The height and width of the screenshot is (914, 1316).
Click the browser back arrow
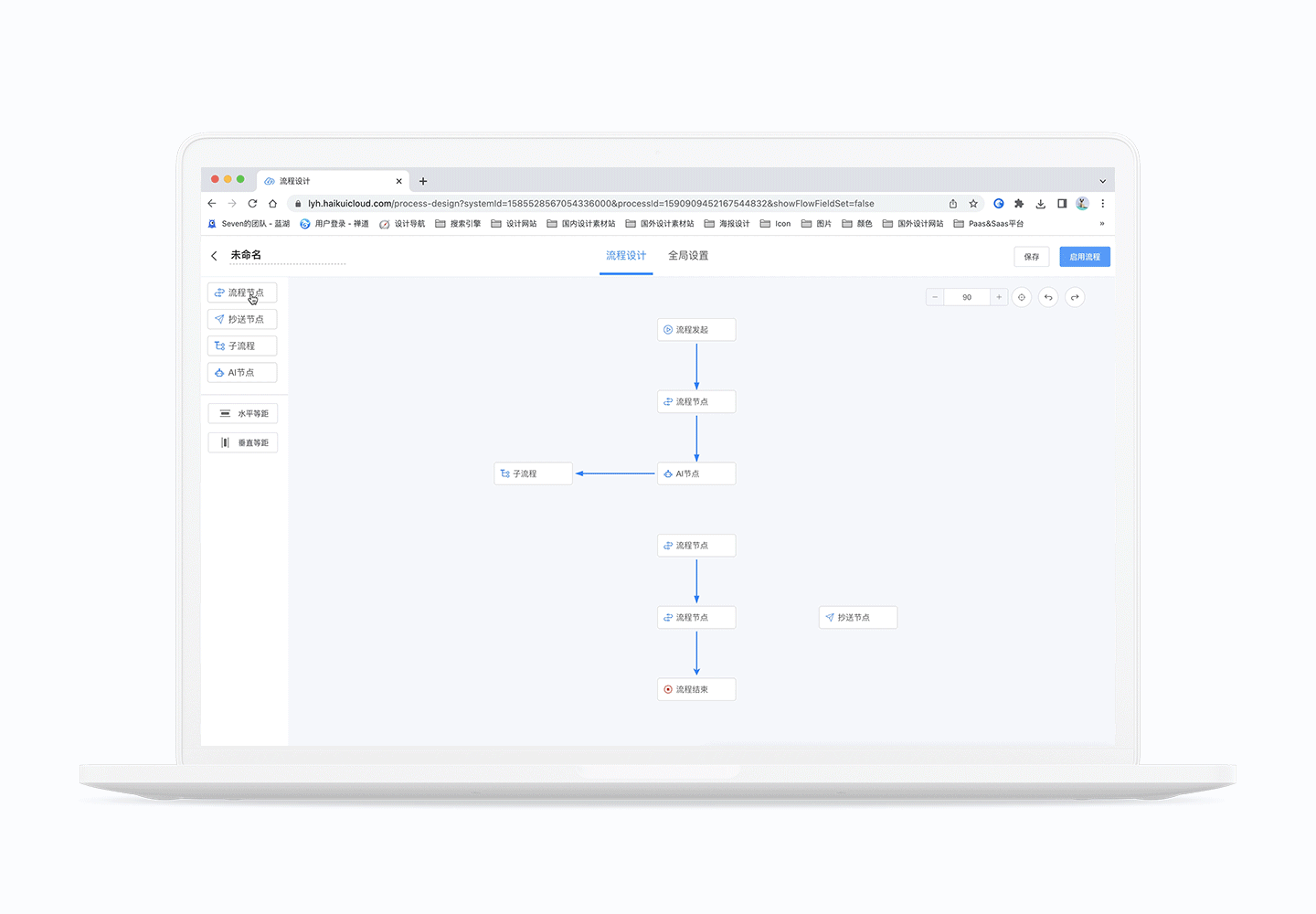pyautogui.click(x=212, y=204)
